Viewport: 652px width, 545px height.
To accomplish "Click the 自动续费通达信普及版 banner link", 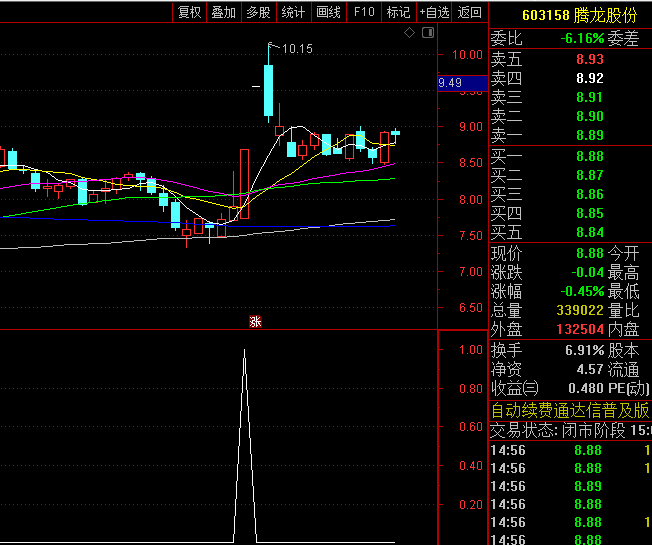I will tap(570, 410).
